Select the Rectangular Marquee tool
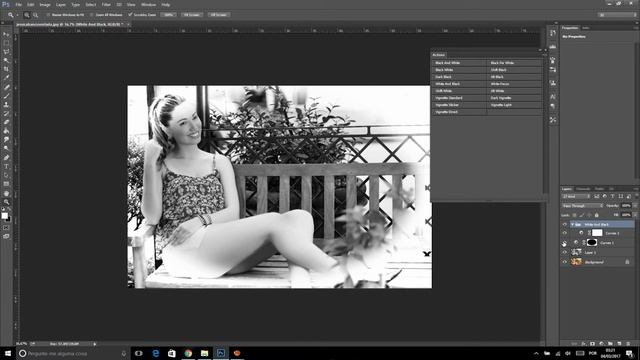This screenshot has height=360, width=640. click(6, 43)
